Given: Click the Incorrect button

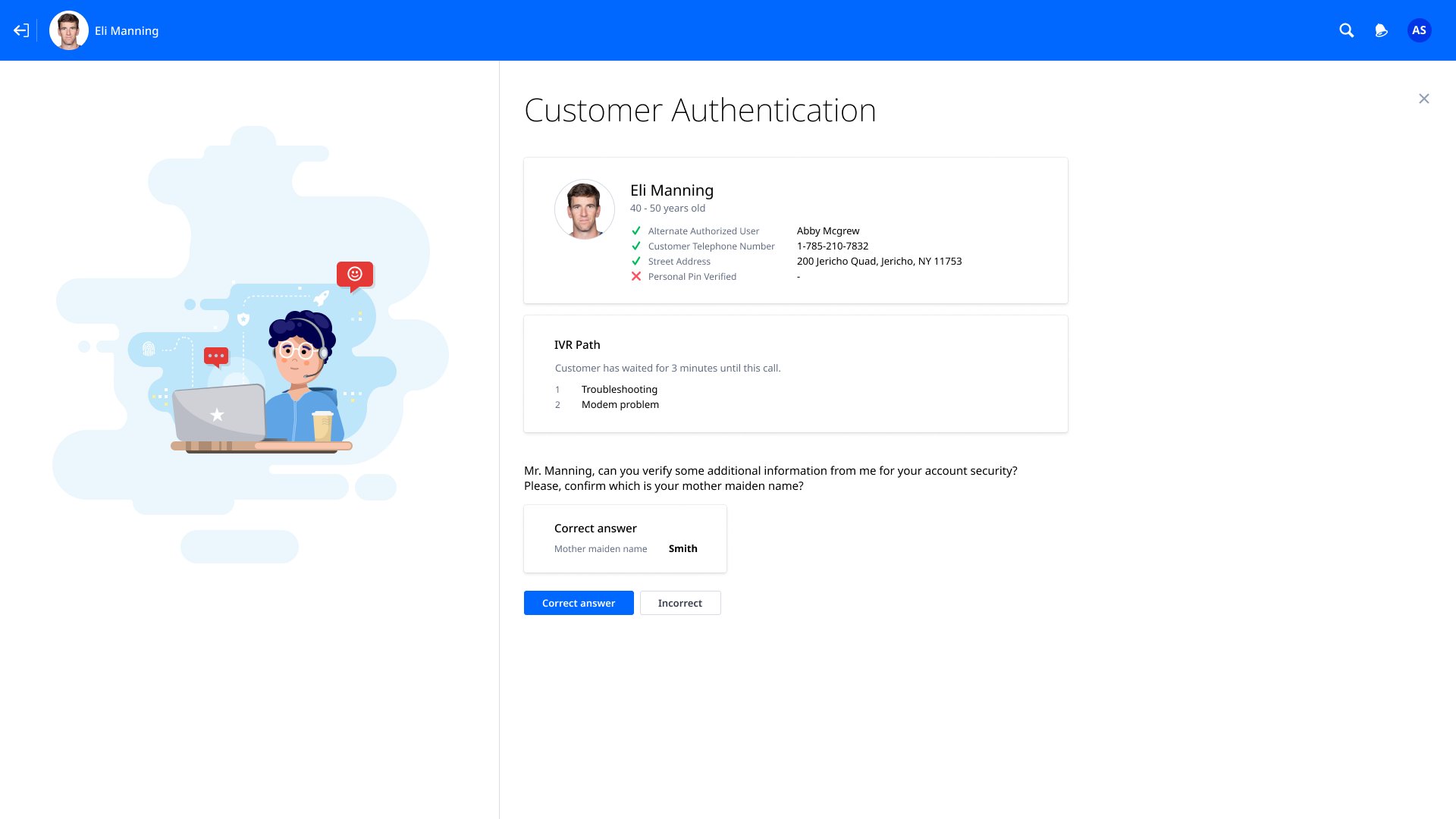Looking at the screenshot, I should [680, 603].
